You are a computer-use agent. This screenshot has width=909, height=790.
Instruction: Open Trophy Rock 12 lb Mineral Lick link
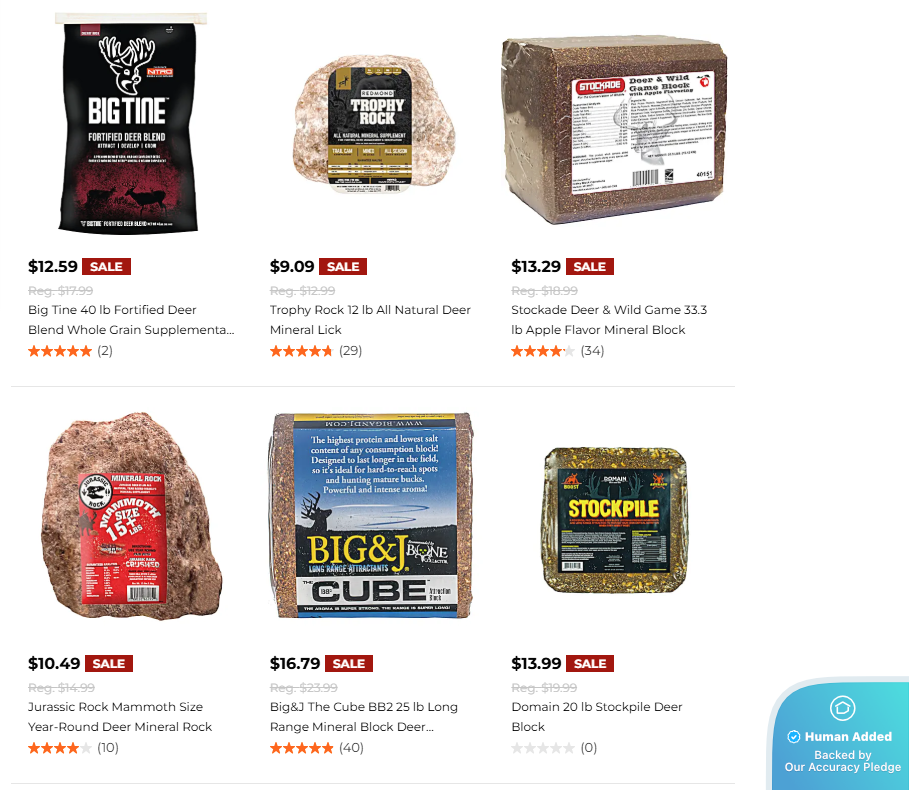click(370, 320)
